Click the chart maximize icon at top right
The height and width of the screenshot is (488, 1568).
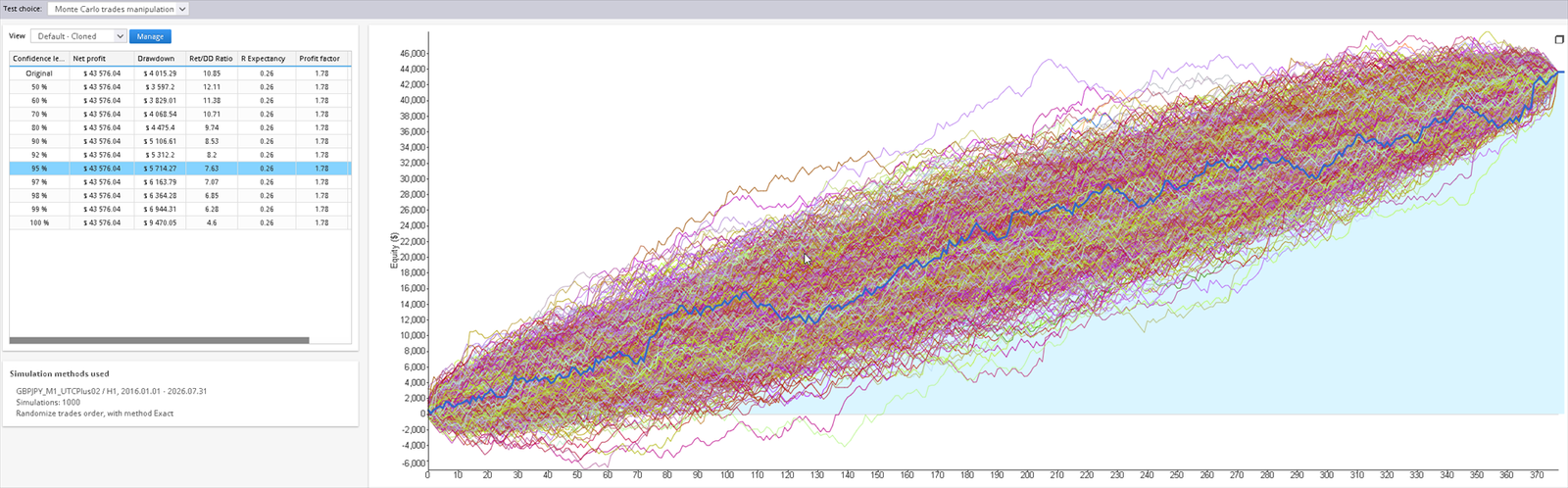pyautogui.click(x=1559, y=40)
